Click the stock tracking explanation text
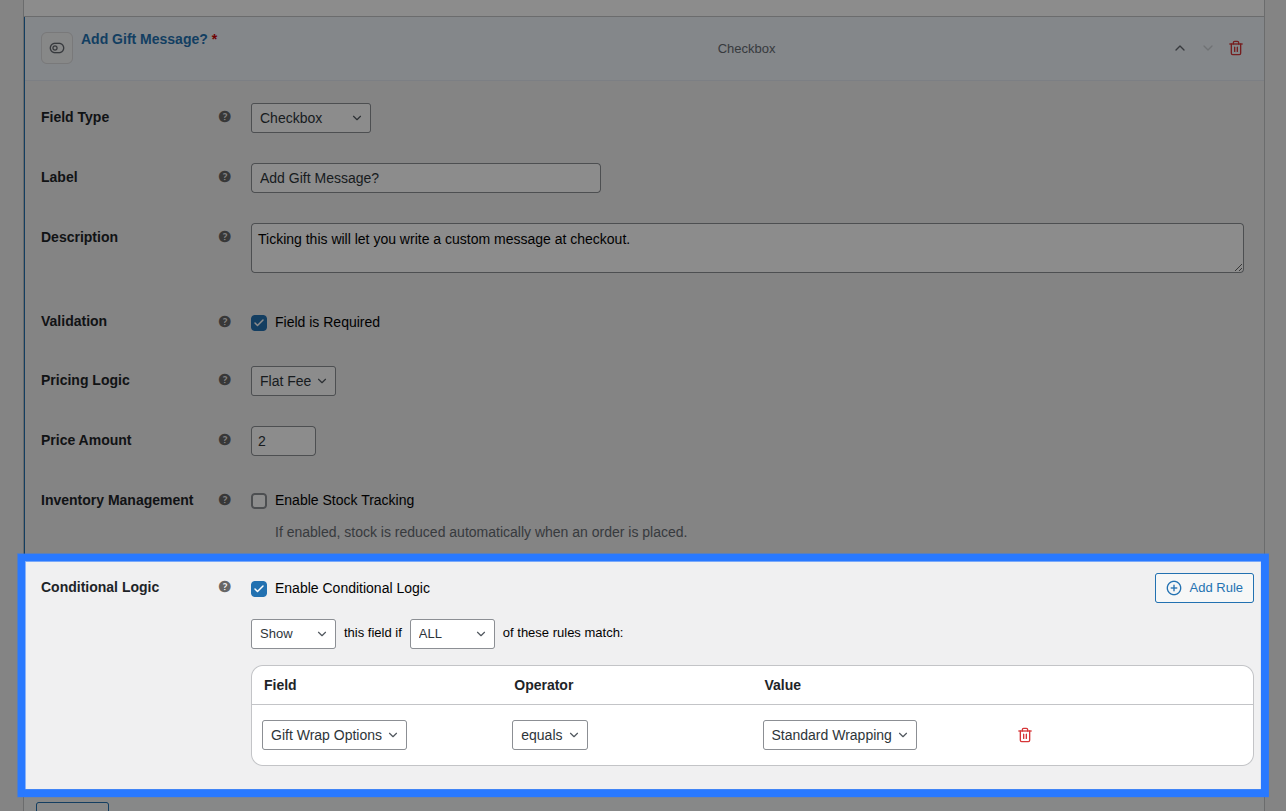Screen dimensions: 1286x811 [x=481, y=532]
